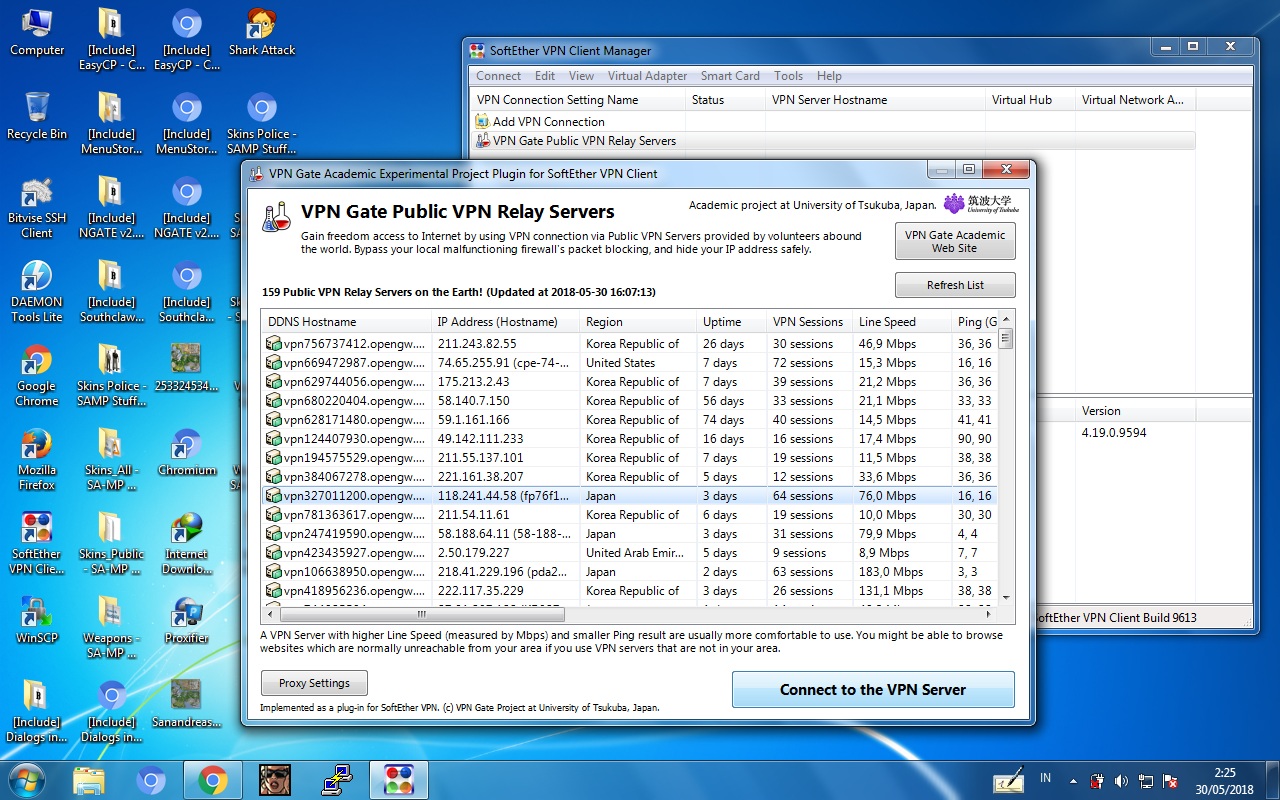This screenshot has width=1280, height=800.
Task: Open Windows Explorer from the taskbar
Action: coord(89,780)
